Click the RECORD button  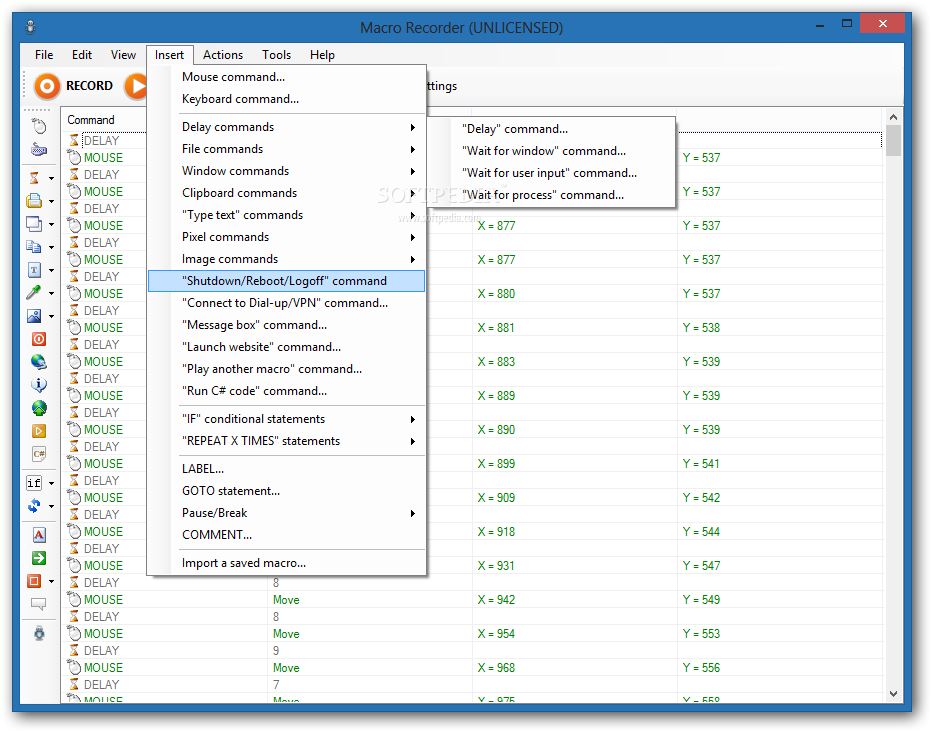(74, 86)
